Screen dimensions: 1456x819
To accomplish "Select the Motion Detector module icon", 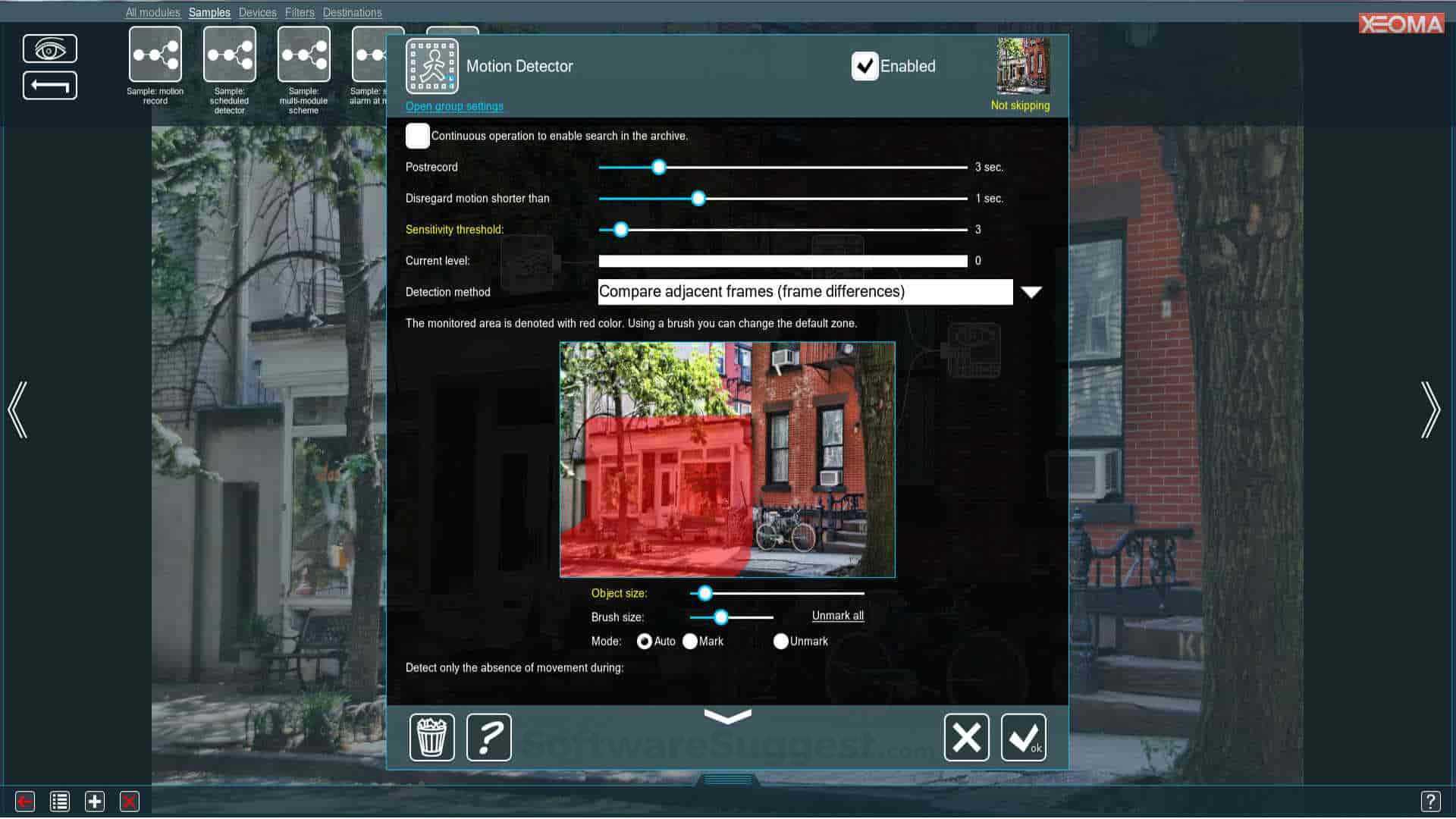I will pos(432,66).
